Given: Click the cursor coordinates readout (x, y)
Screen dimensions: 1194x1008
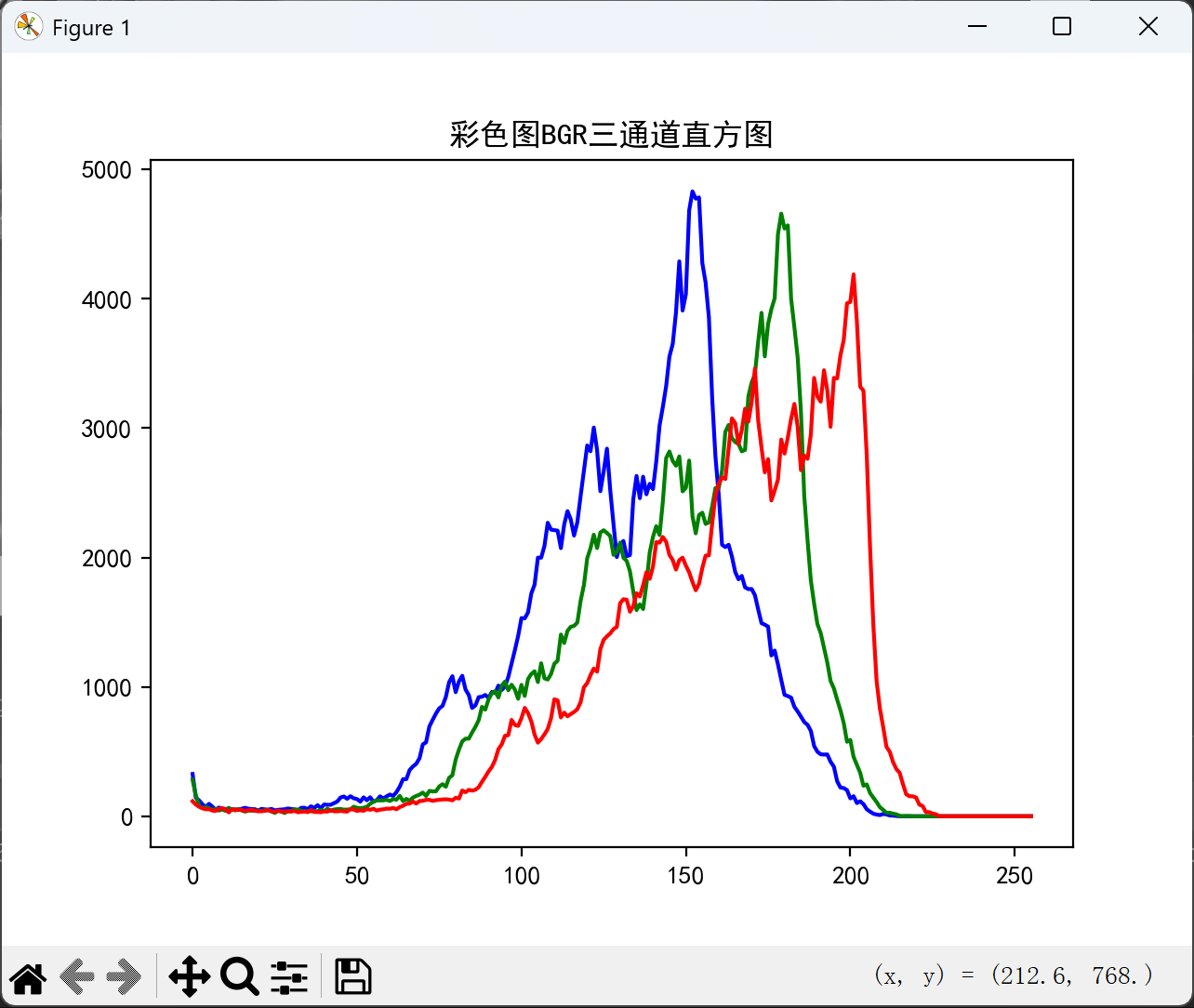Looking at the screenshot, I should 1014,975.
